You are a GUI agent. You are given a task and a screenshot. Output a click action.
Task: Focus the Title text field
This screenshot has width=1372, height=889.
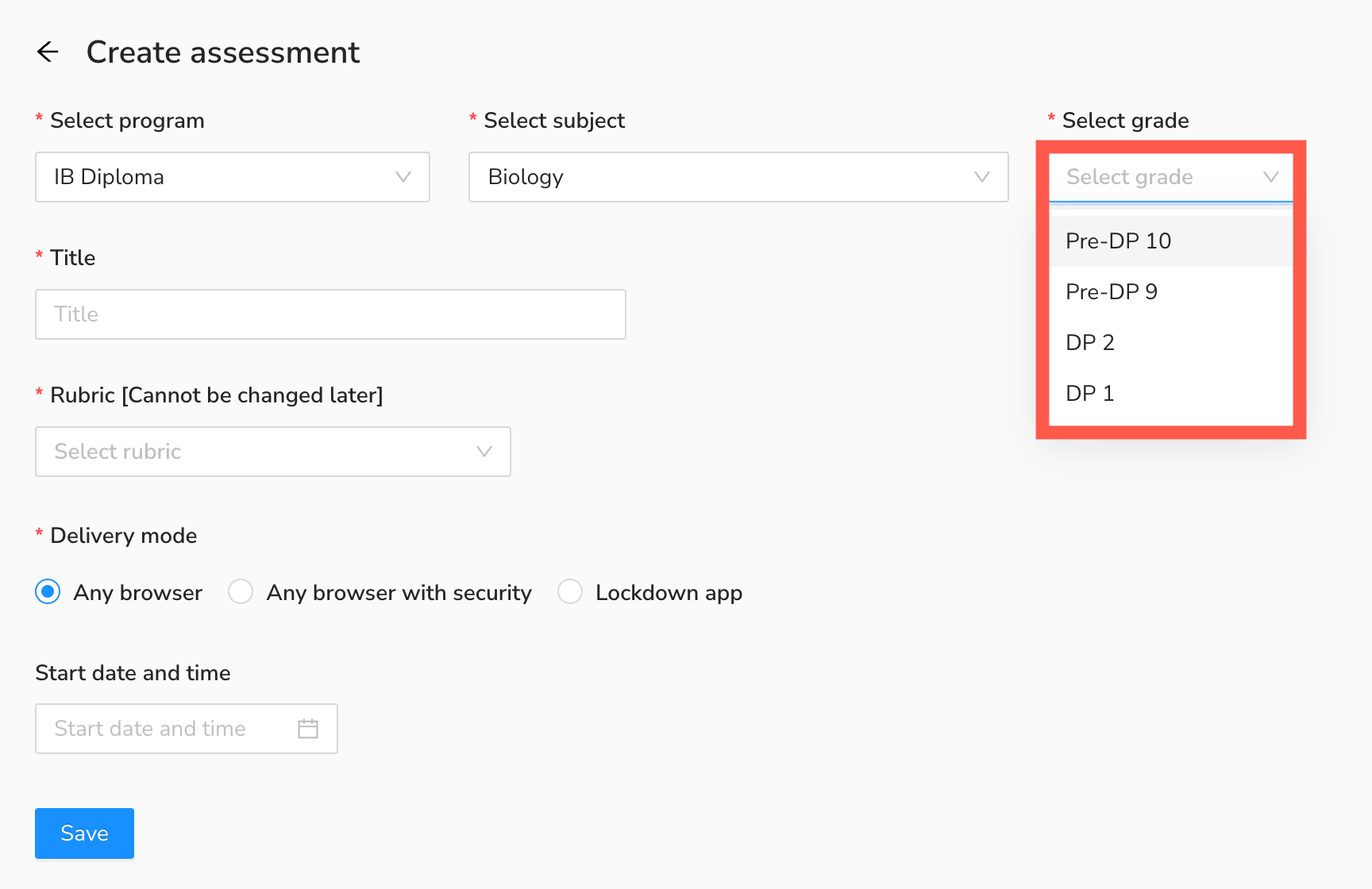tap(330, 314)
